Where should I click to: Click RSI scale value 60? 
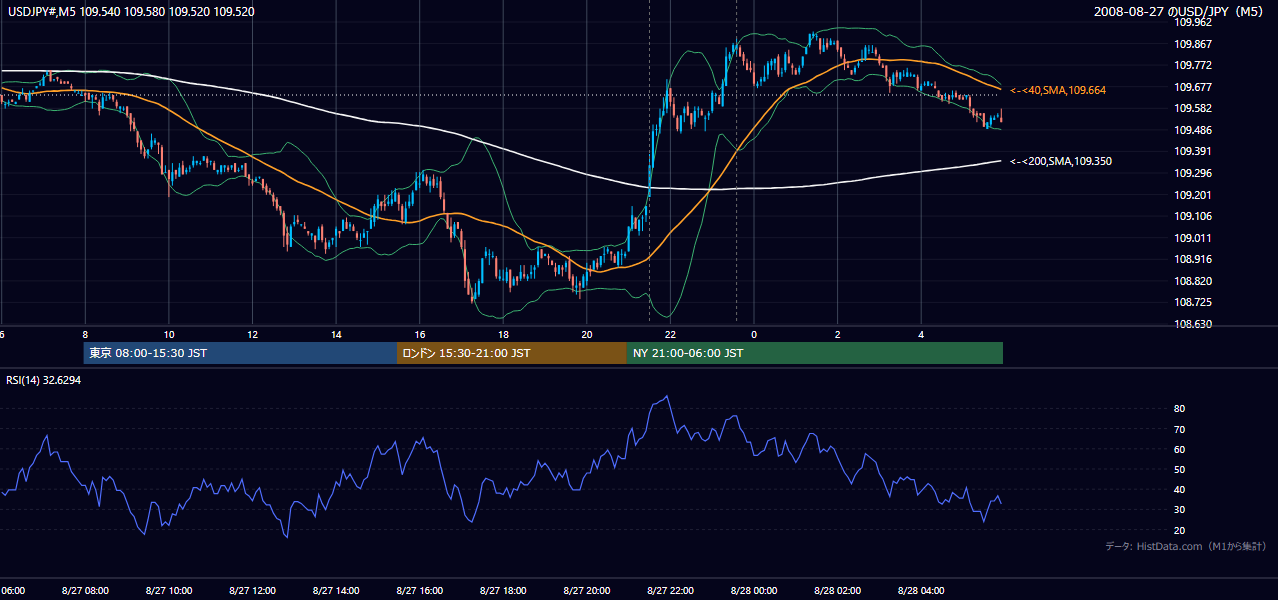click(1180, 449)
